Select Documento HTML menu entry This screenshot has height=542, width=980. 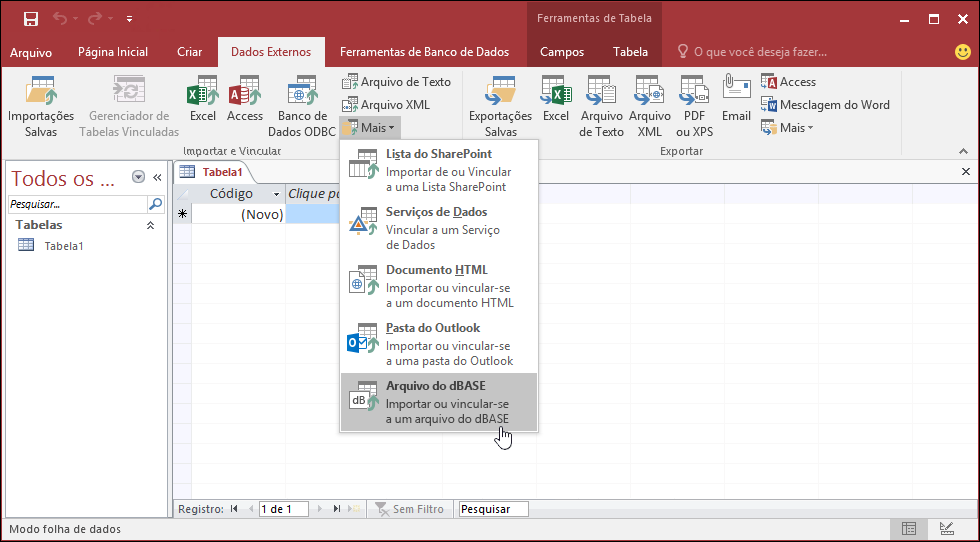[439, 286]
